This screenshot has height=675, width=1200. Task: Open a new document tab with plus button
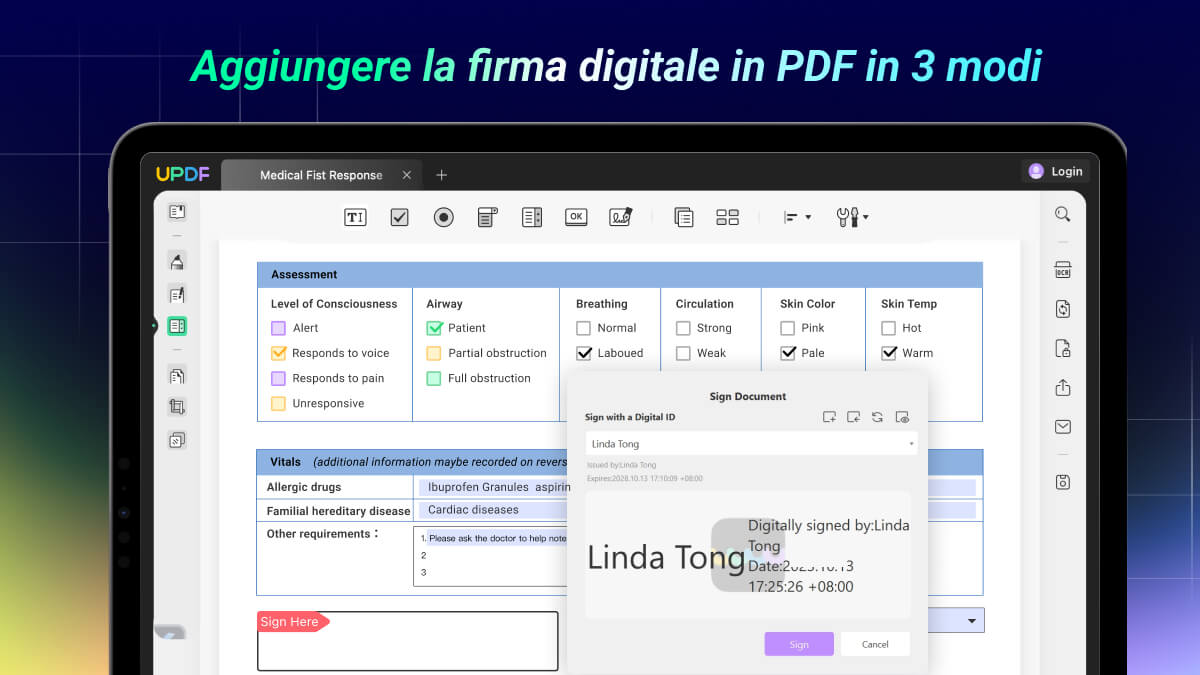[441, 174]
